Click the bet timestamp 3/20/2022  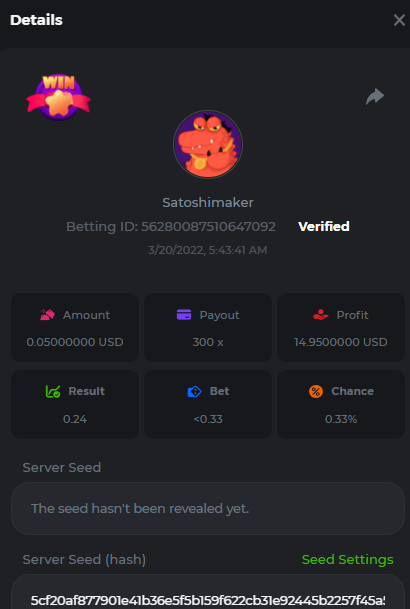pos(208,250)
